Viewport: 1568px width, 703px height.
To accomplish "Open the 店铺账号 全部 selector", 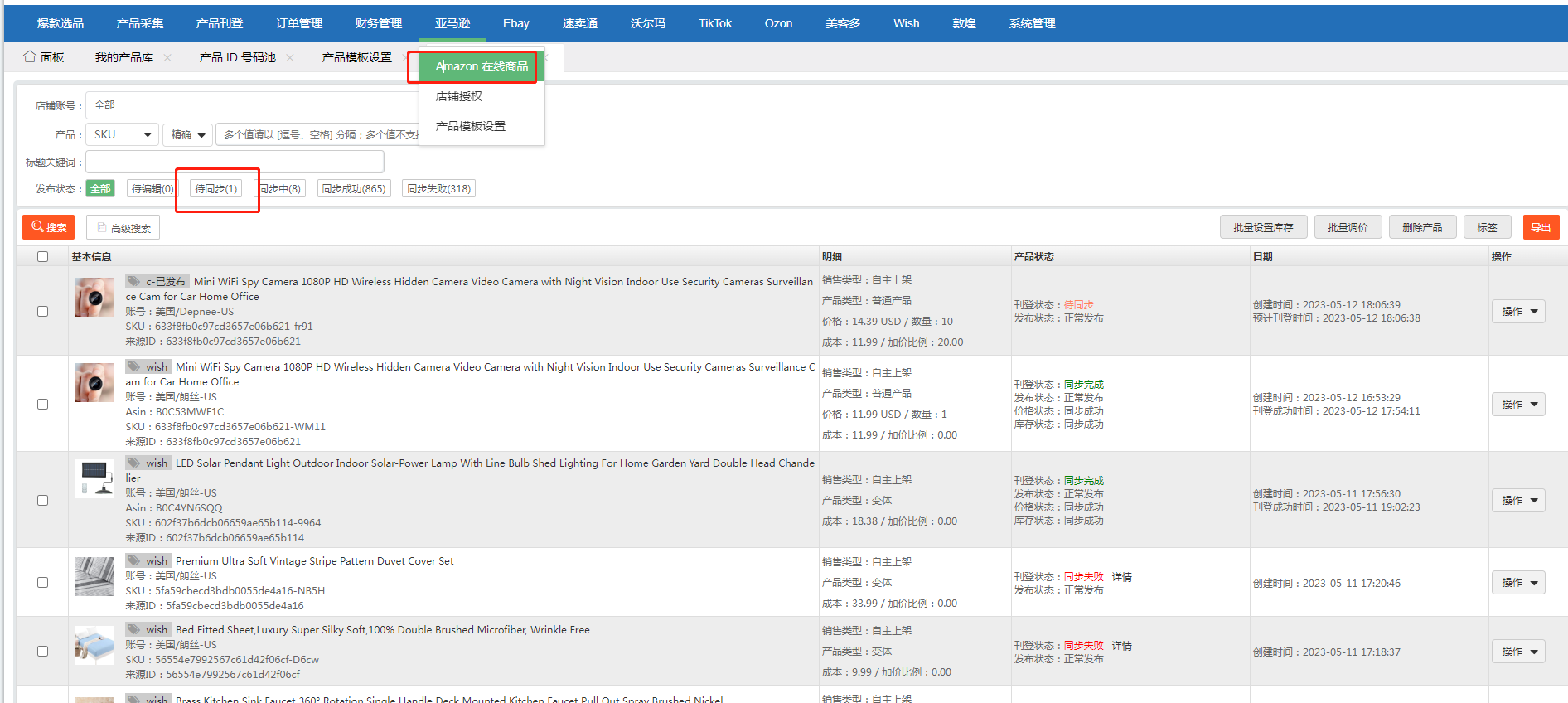I will tap(252, 105).
